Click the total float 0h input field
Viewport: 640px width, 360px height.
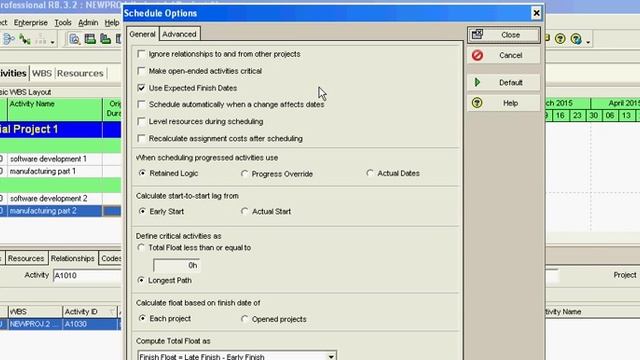click(176, 265)
